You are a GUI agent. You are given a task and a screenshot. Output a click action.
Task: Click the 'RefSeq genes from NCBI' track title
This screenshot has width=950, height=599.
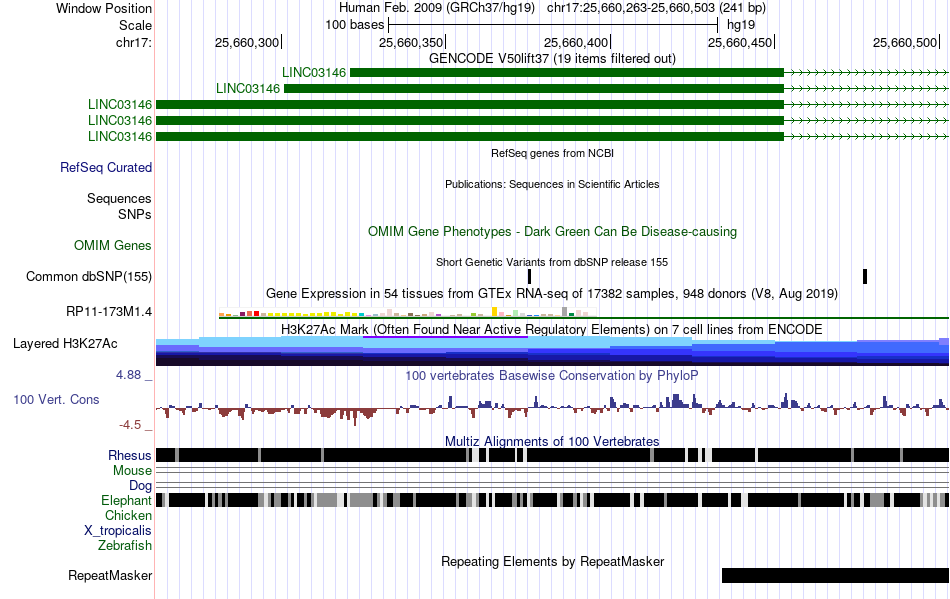pyautogui.click(x=552, y=153)
